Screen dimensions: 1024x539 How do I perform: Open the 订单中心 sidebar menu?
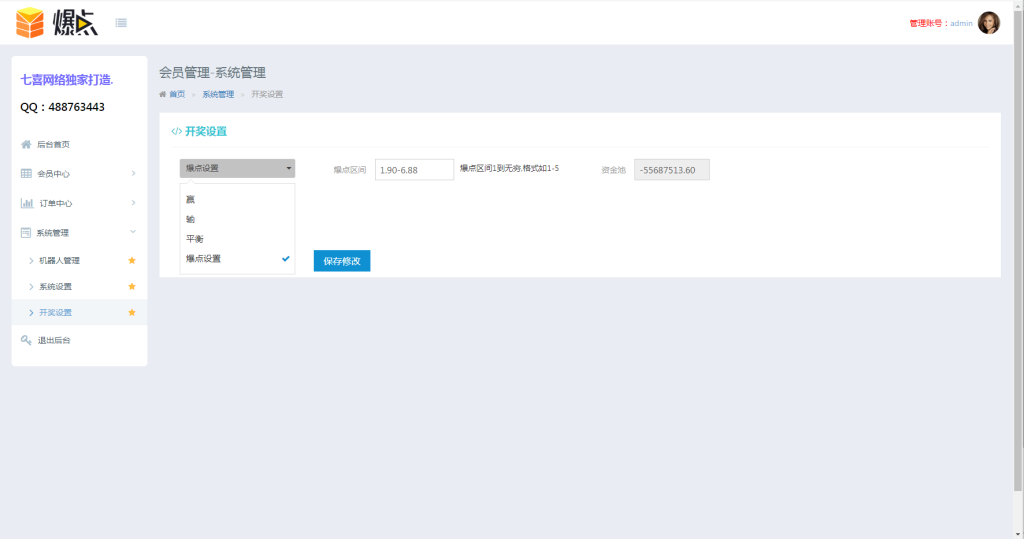click(56, 203)
